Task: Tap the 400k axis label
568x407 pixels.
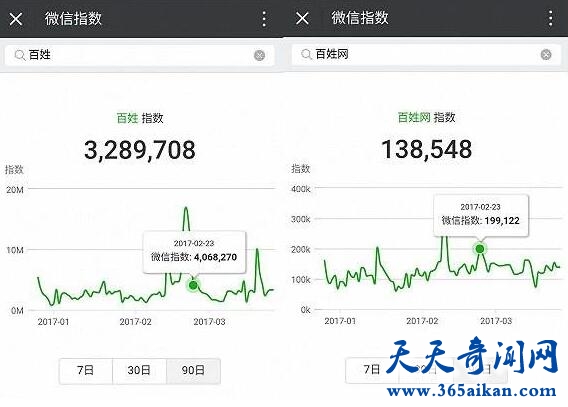Action: [x=301, y=189]
